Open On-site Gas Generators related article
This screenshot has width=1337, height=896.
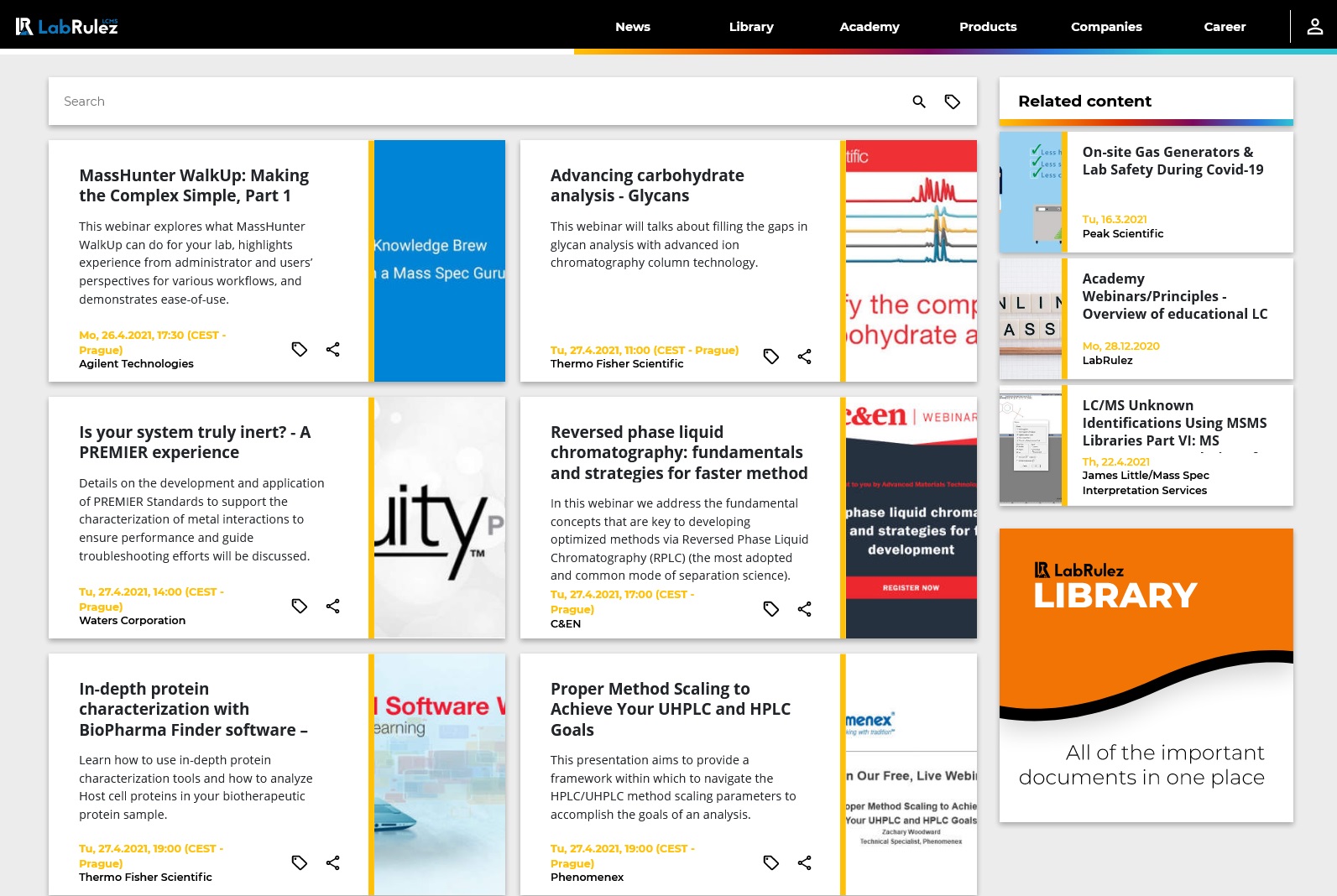click(1172, 160)
